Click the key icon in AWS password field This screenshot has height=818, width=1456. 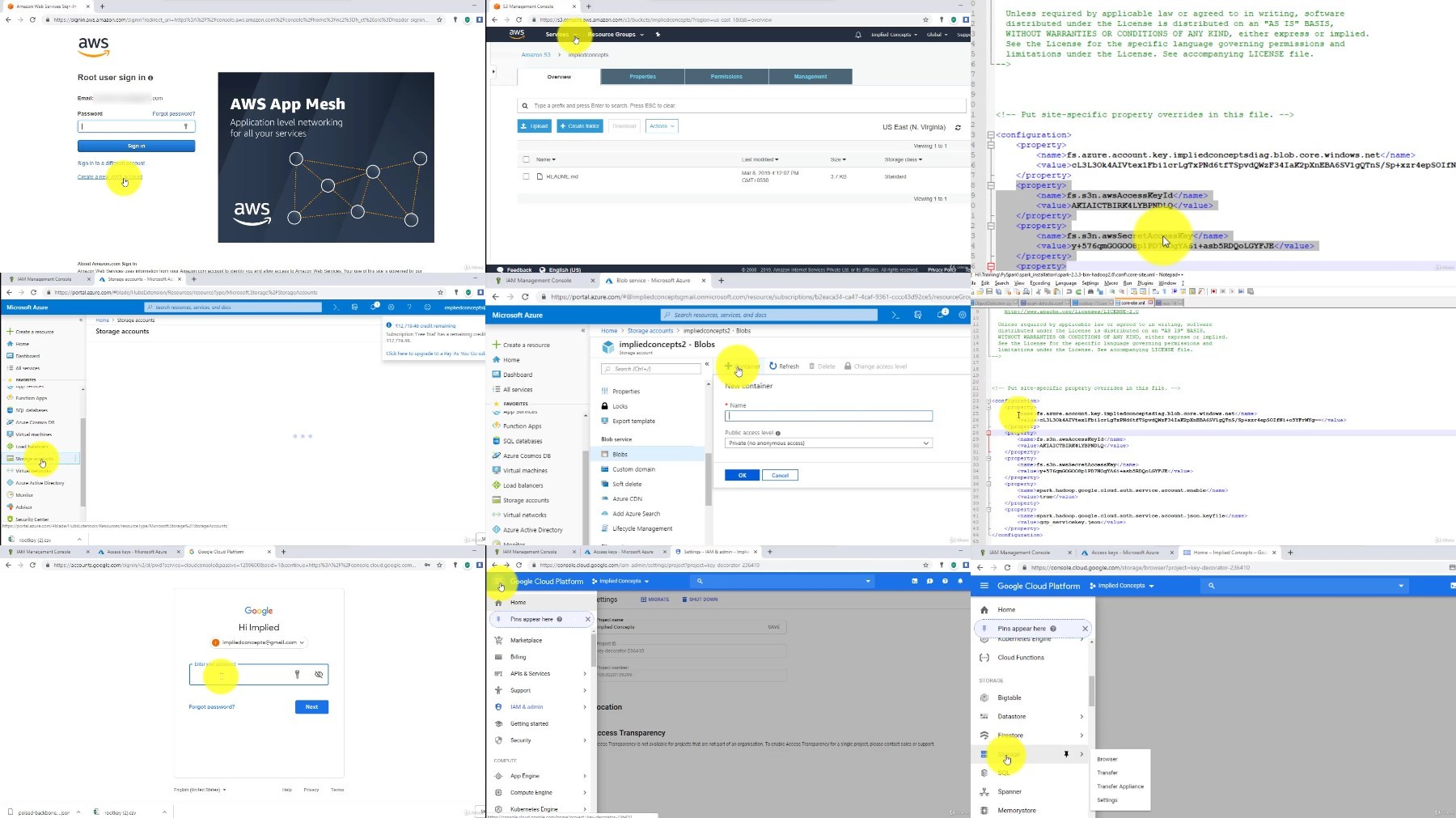186,126
